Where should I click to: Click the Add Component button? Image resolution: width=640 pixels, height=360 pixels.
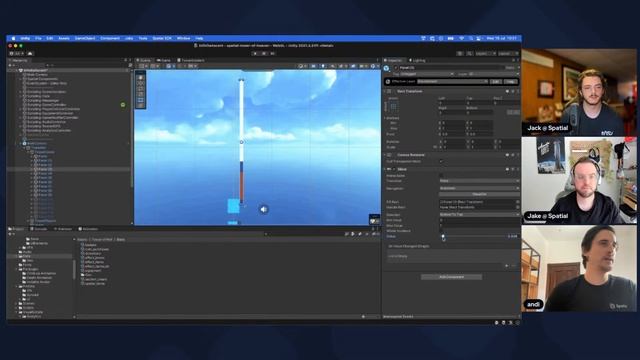pyautogui.click(x=451, y=277)
